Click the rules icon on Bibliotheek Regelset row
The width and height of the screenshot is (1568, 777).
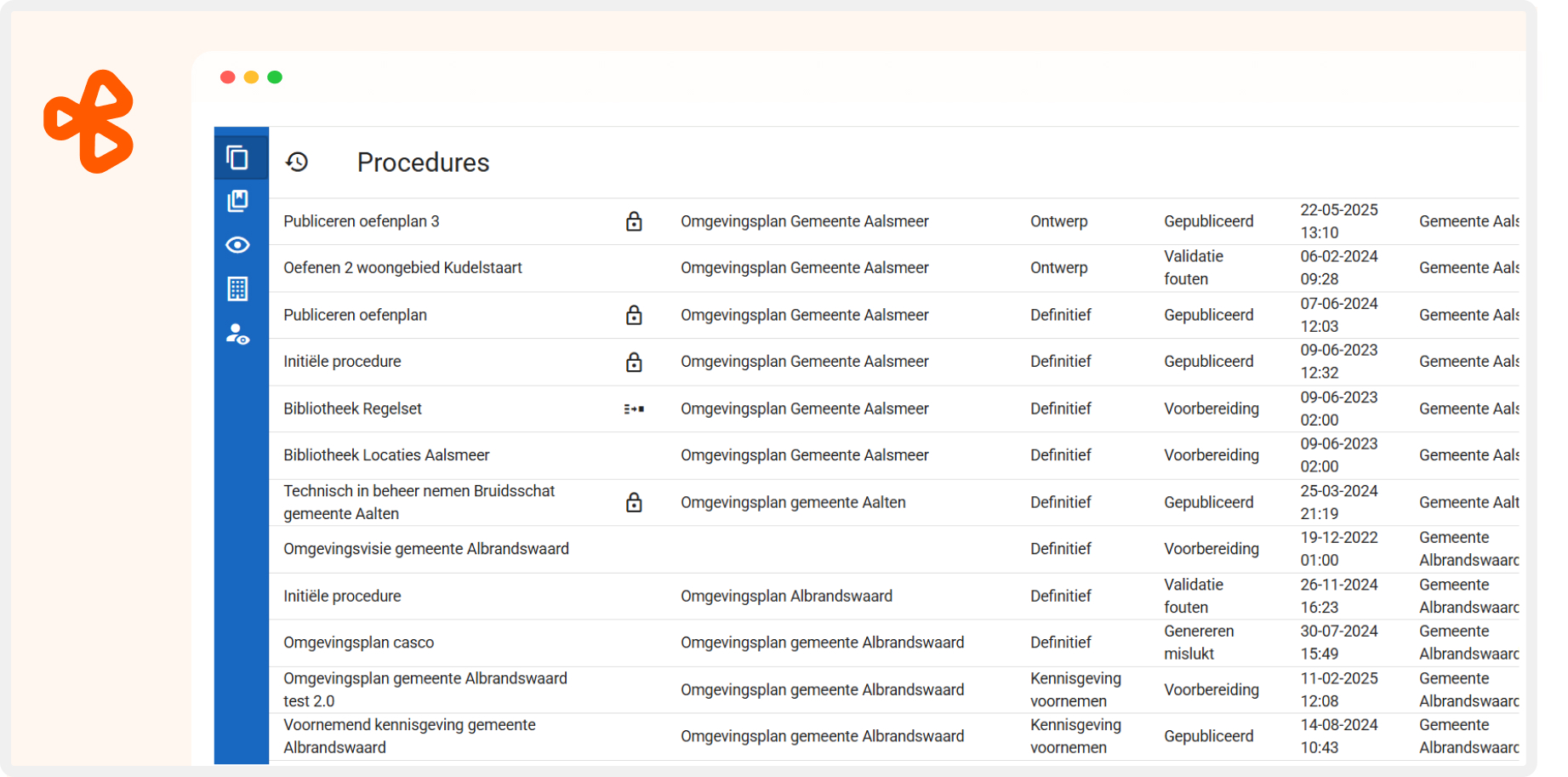[x=634, y=408]
